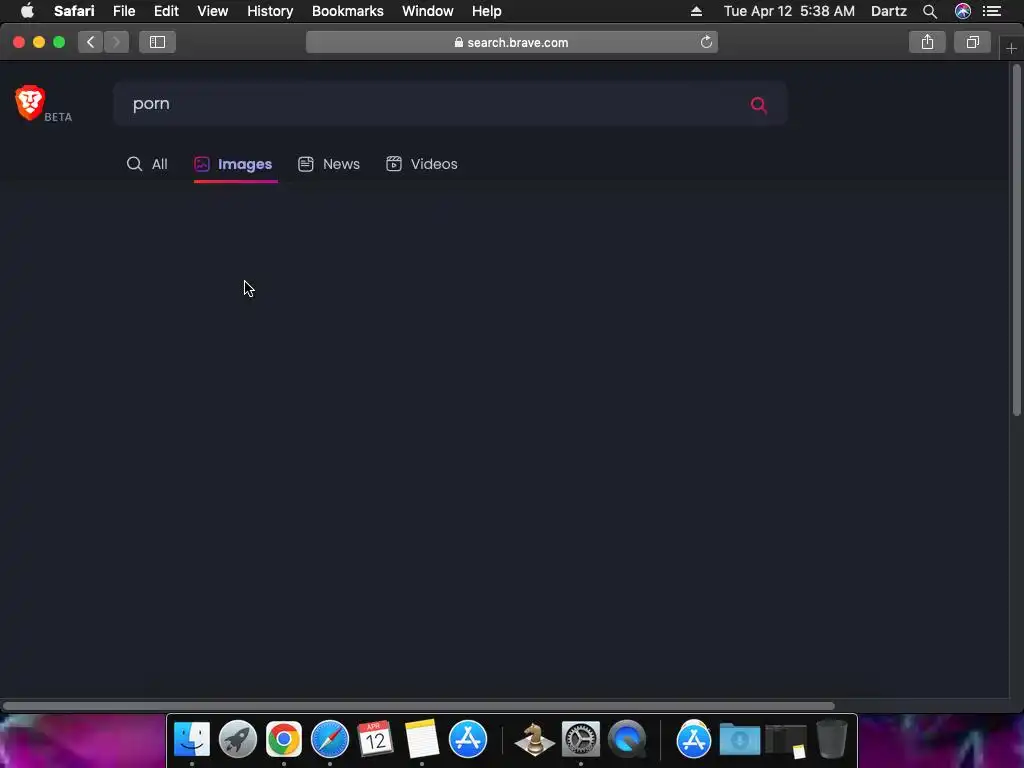Open the Safari Share button

tap(927, 42)
